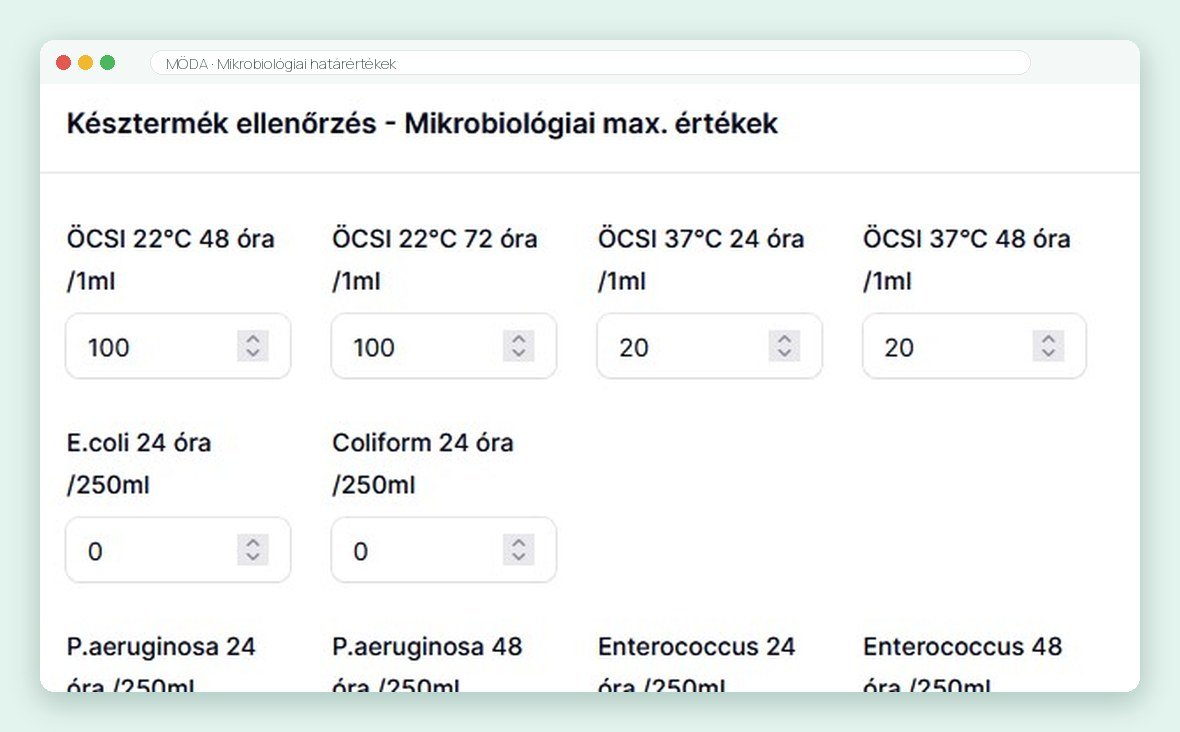1180x732 pixels.
Task: Click the P.aeruginosa 24 óra label
Action: [161, 664]
